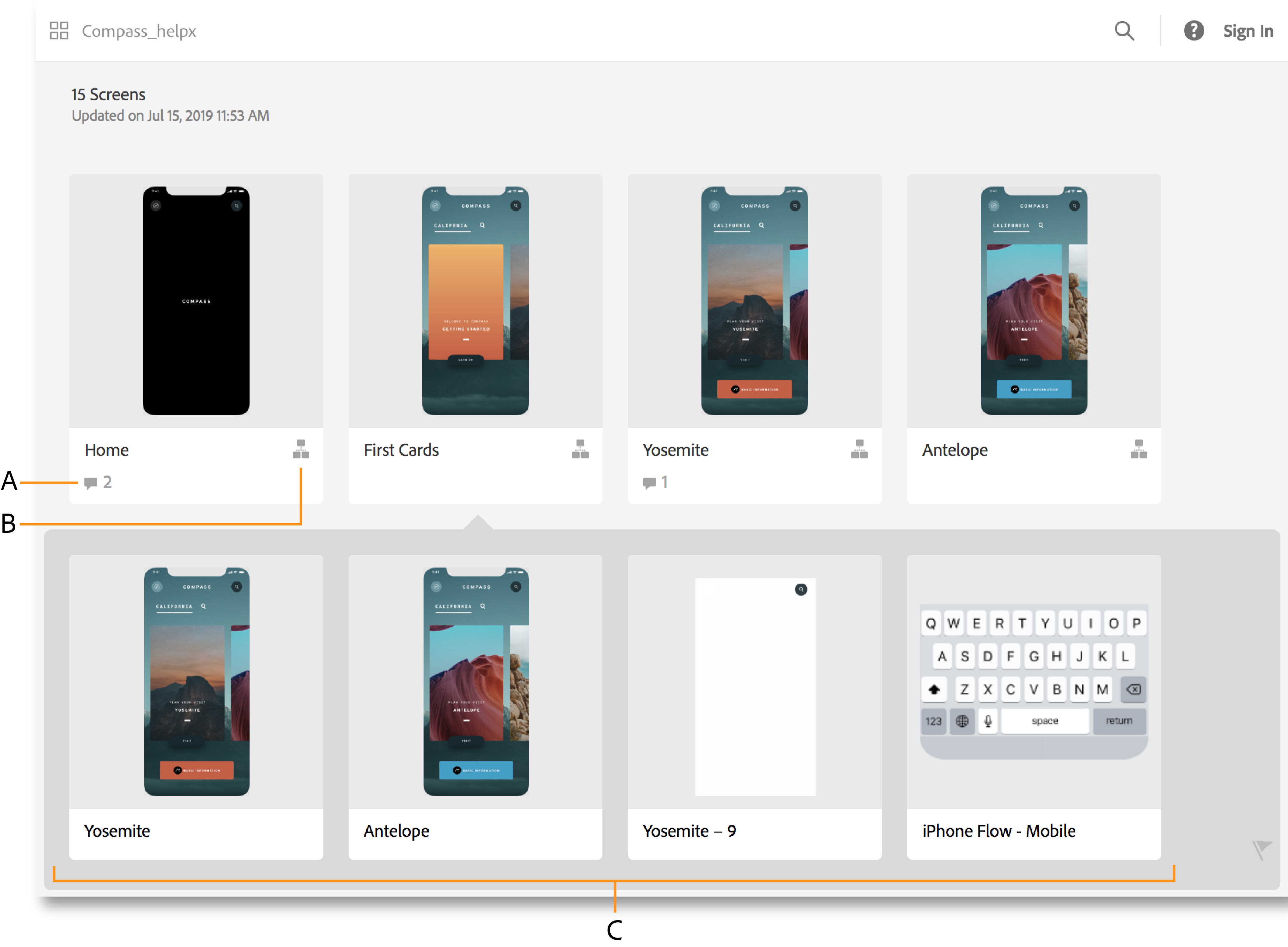Open the Yosemite – 9 blank screen
Screen dimensions: 1288x947
coord(754,687)
